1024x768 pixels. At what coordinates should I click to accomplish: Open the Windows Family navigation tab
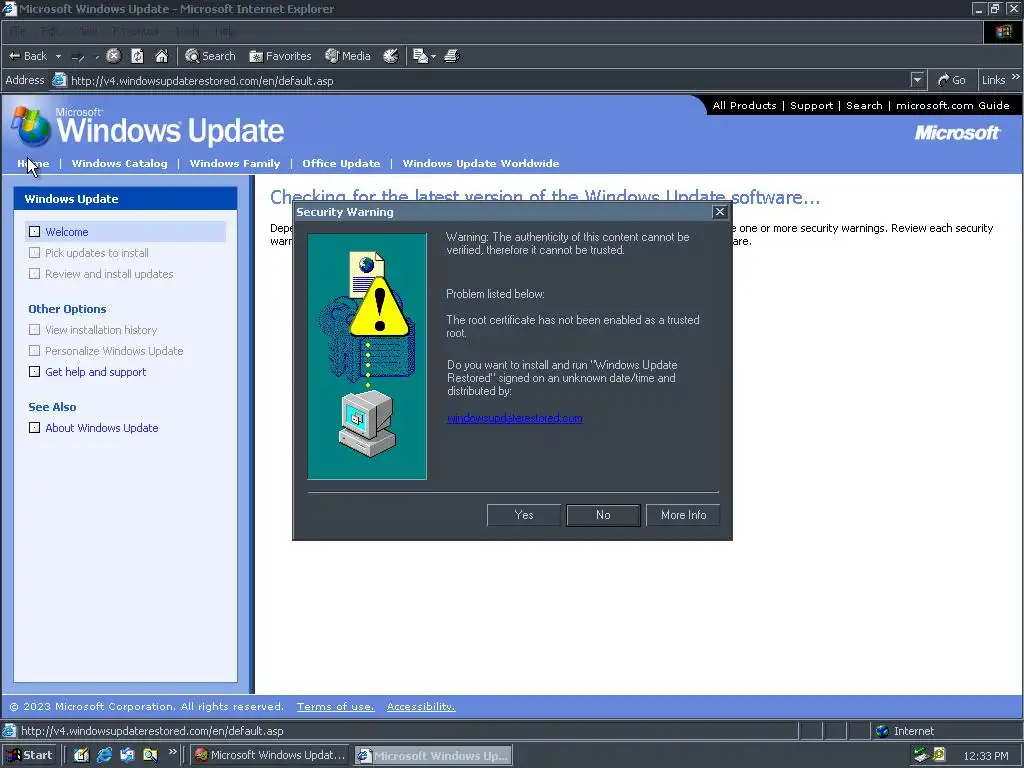pyautogui.click(x=234, y=163)
